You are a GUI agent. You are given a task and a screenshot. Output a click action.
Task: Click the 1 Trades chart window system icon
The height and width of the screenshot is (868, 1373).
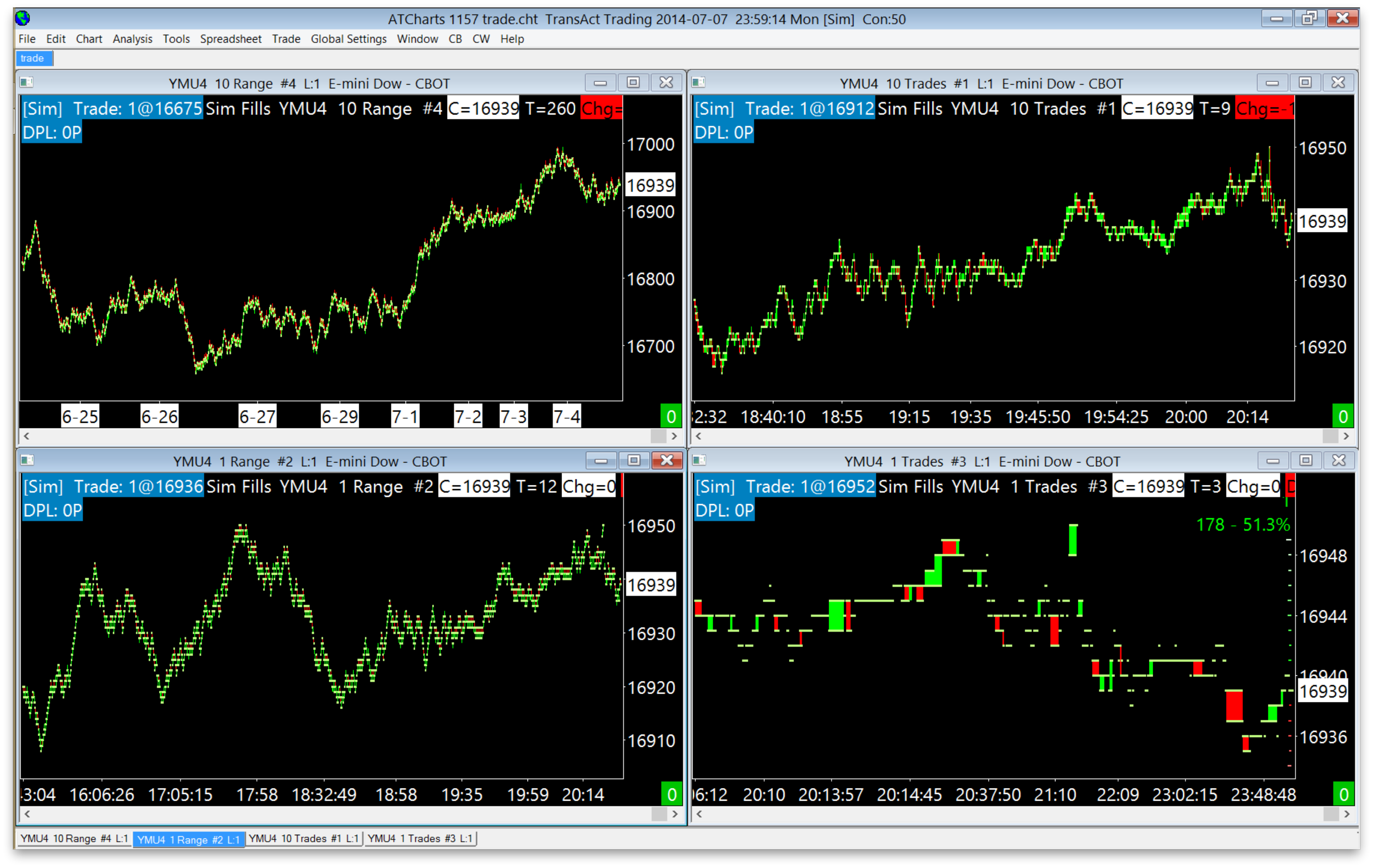699,460
